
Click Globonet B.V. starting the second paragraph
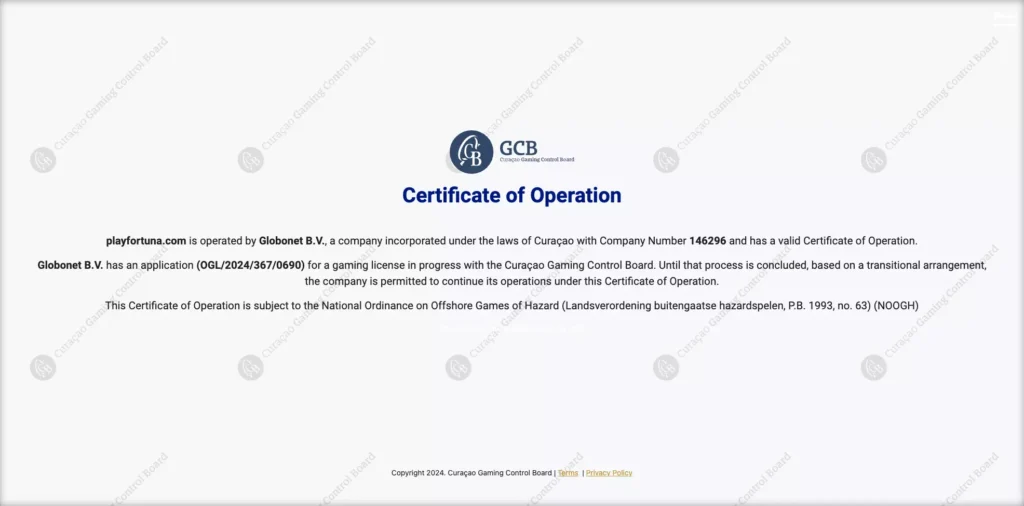(x=71, y=265)
